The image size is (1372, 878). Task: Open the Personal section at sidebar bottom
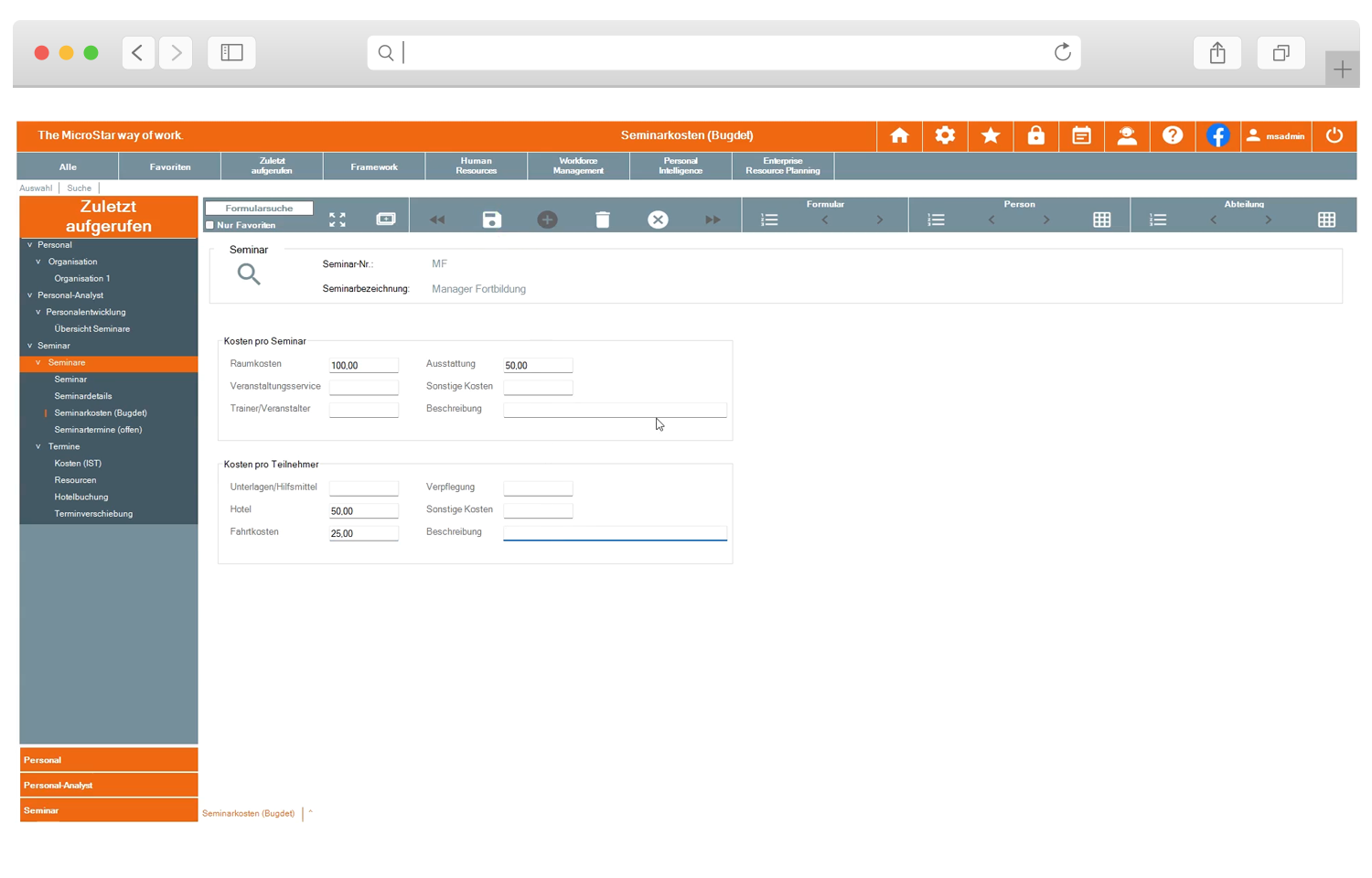coord(109,760)
